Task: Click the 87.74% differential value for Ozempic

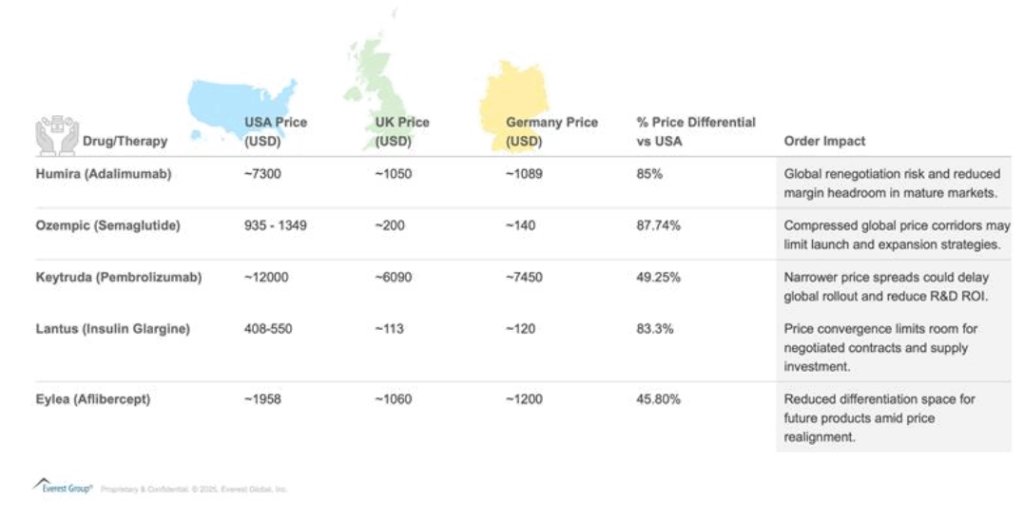Action: coord(658,226)
